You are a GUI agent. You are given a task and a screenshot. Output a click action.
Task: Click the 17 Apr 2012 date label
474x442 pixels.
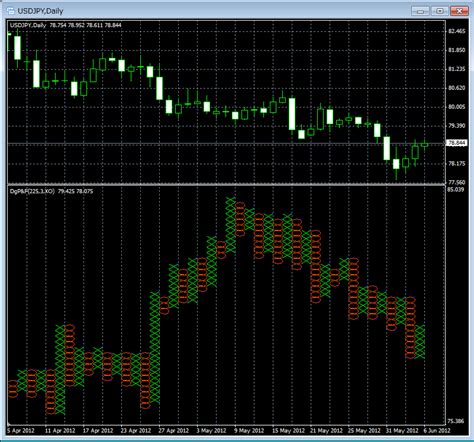[x=98, y=431]
